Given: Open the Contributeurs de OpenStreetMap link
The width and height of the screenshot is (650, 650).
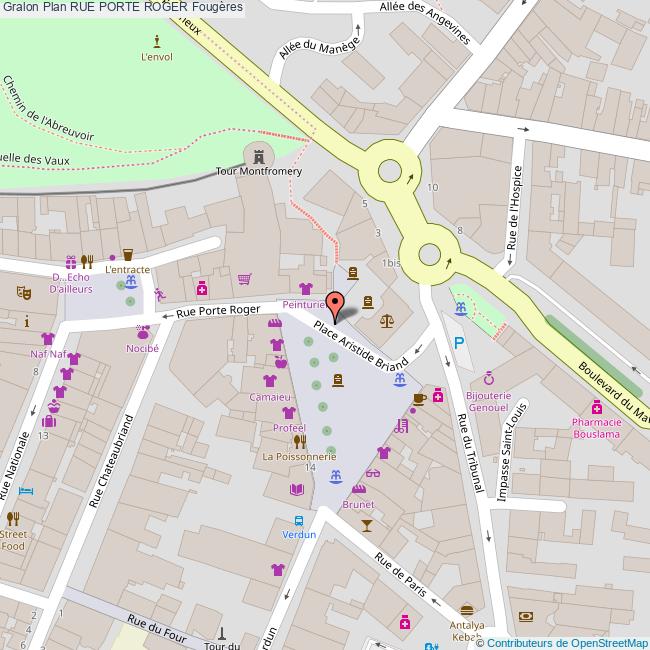Looking at the screenshot, I should 566,642.
